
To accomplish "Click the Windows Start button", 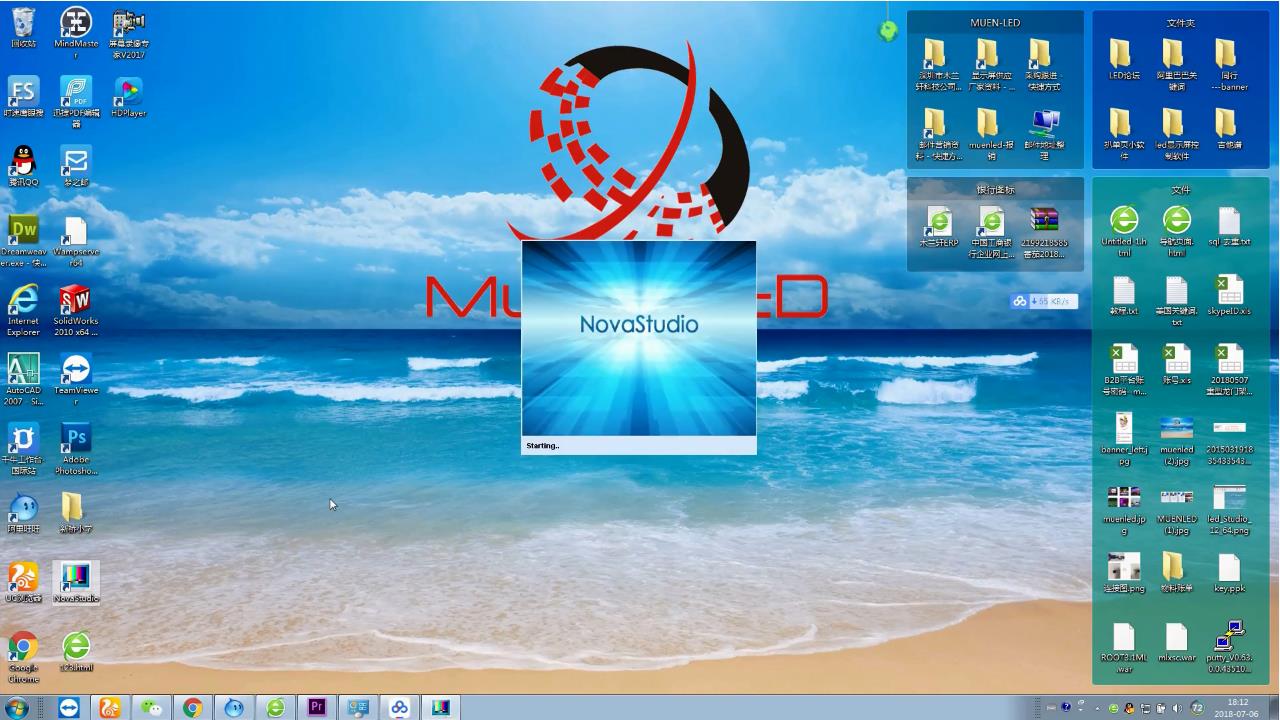I will pos(17,708).
